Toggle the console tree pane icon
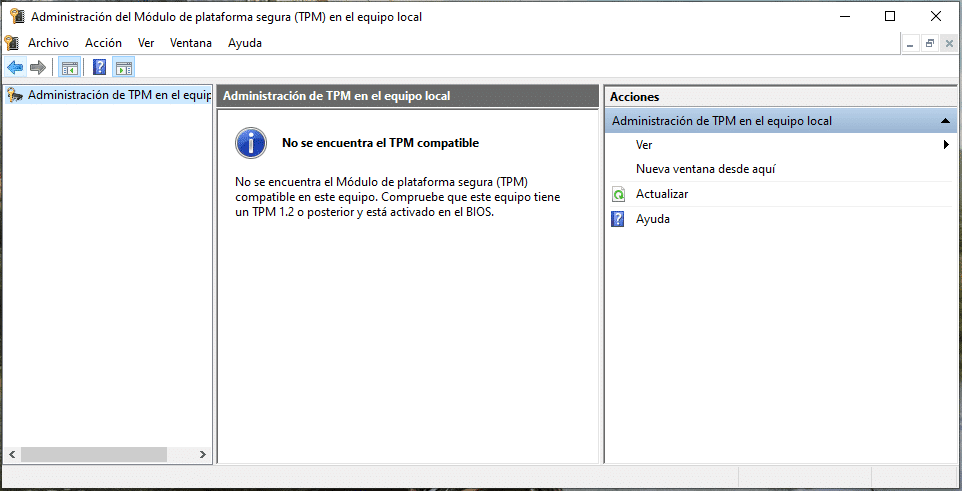 tap(69, 67)
